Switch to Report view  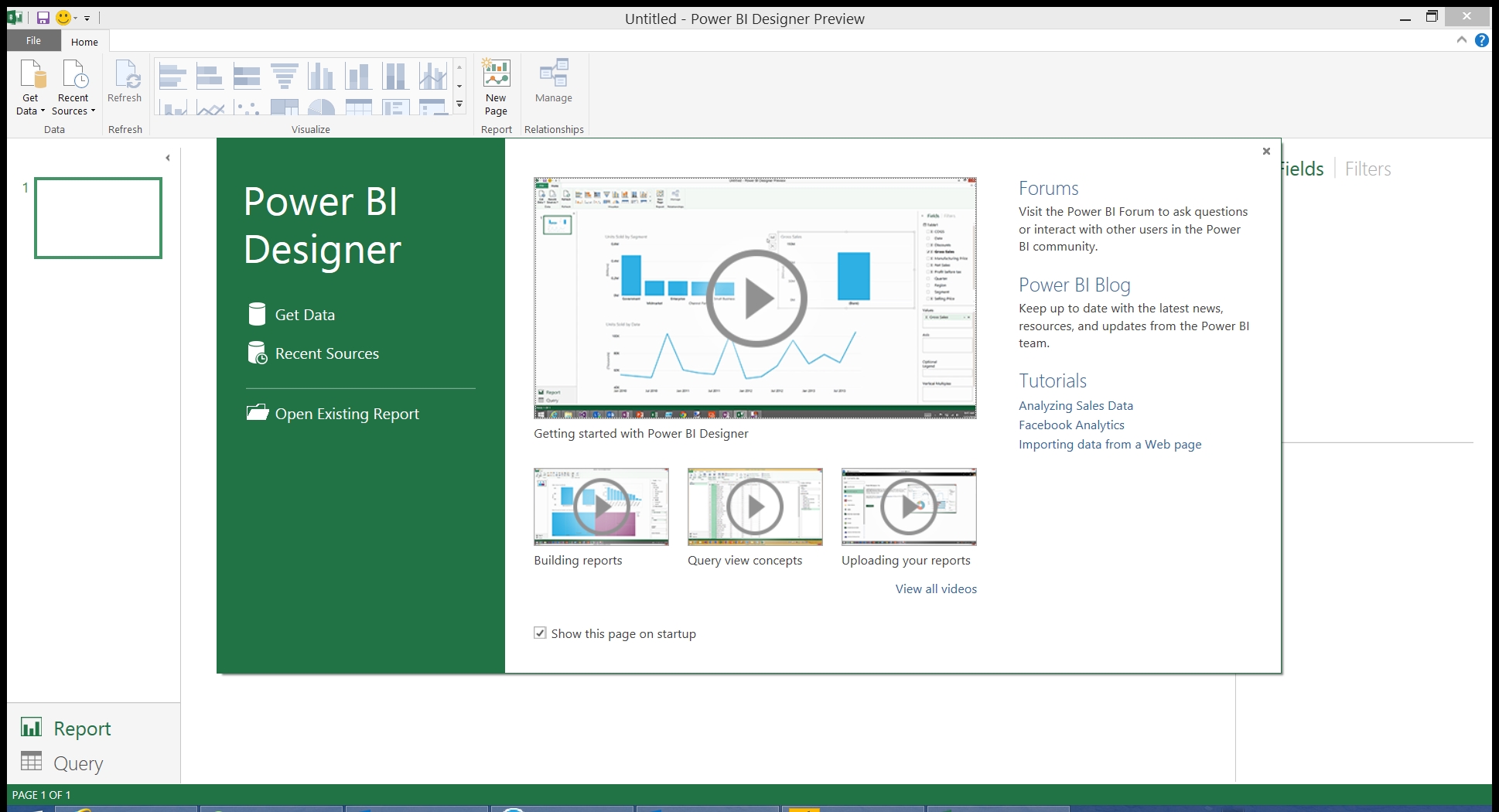pos(66,728)
